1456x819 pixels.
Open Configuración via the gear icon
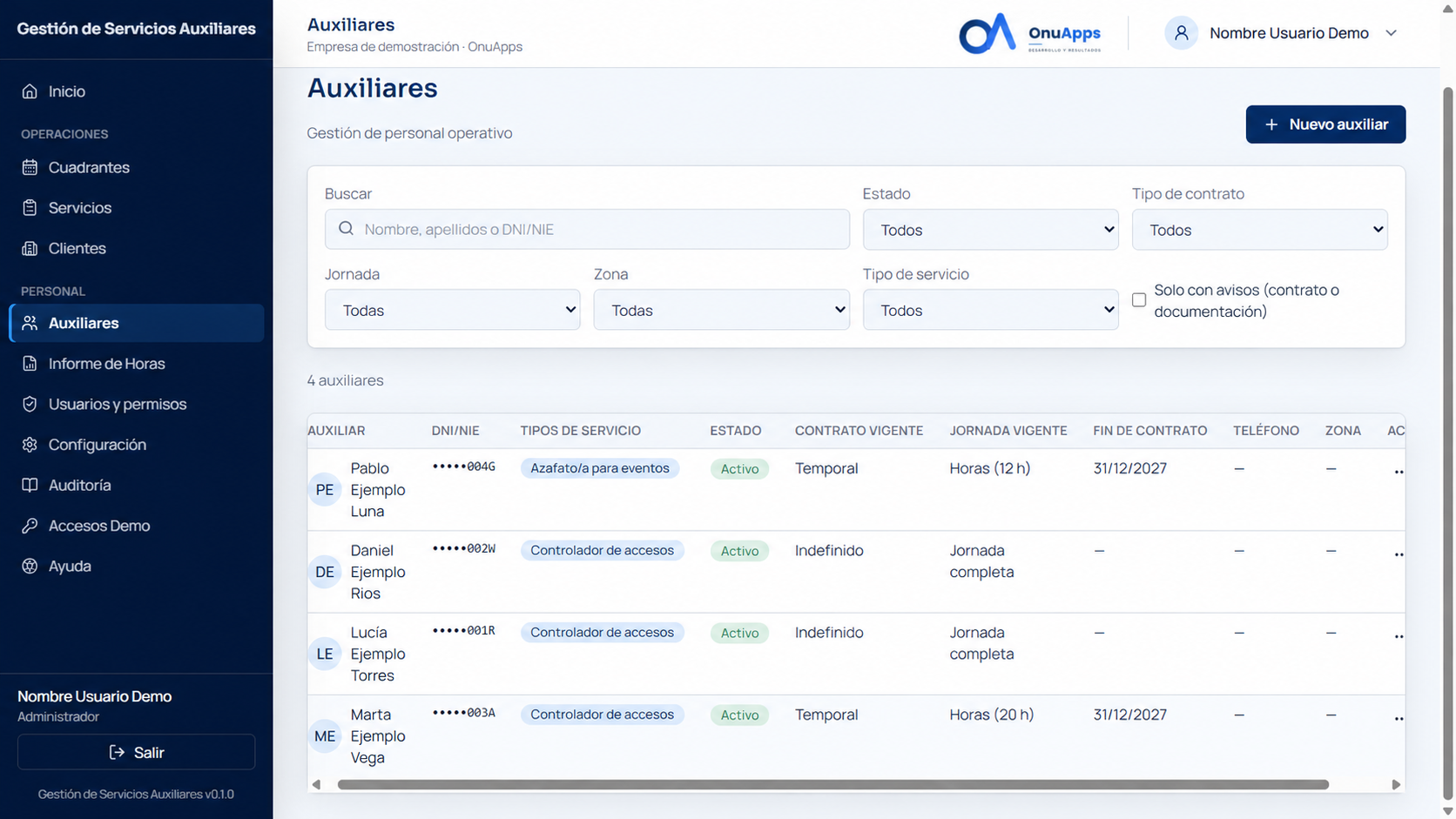click(30, 445)
